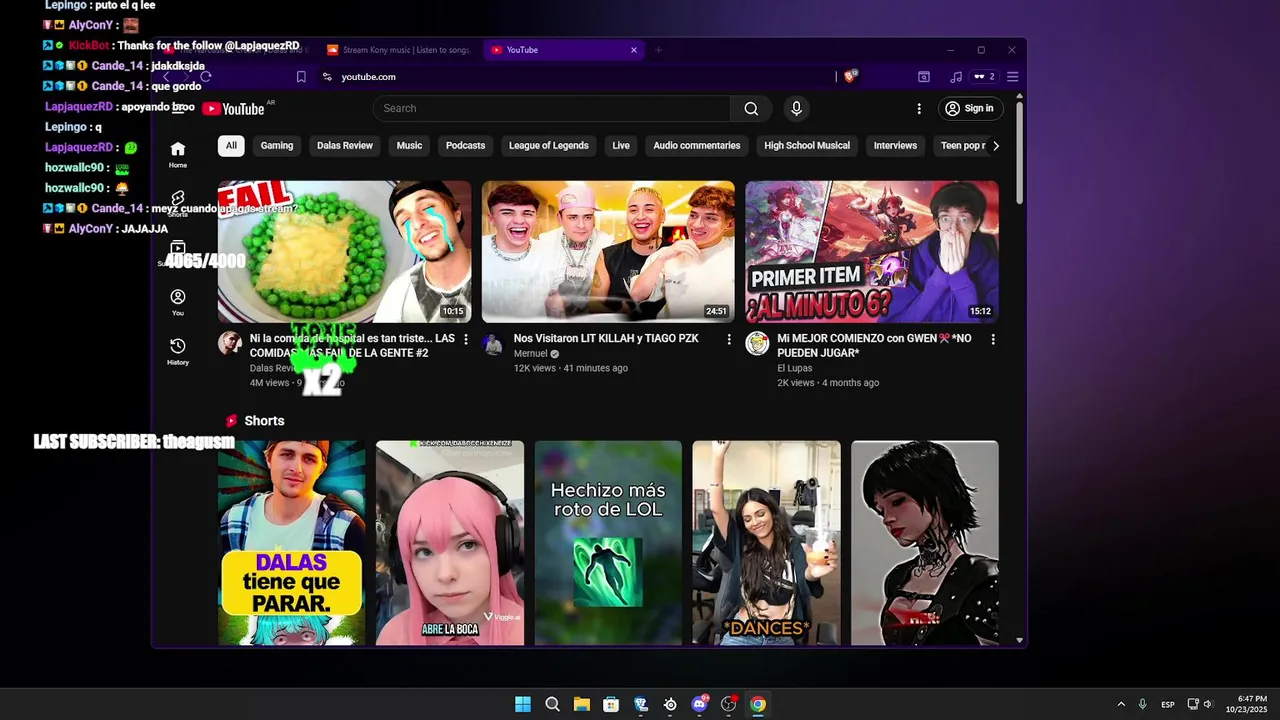
Task: Open Nos Visitaron LIT KILLAH thumbnail
Action: click(608, 252)
